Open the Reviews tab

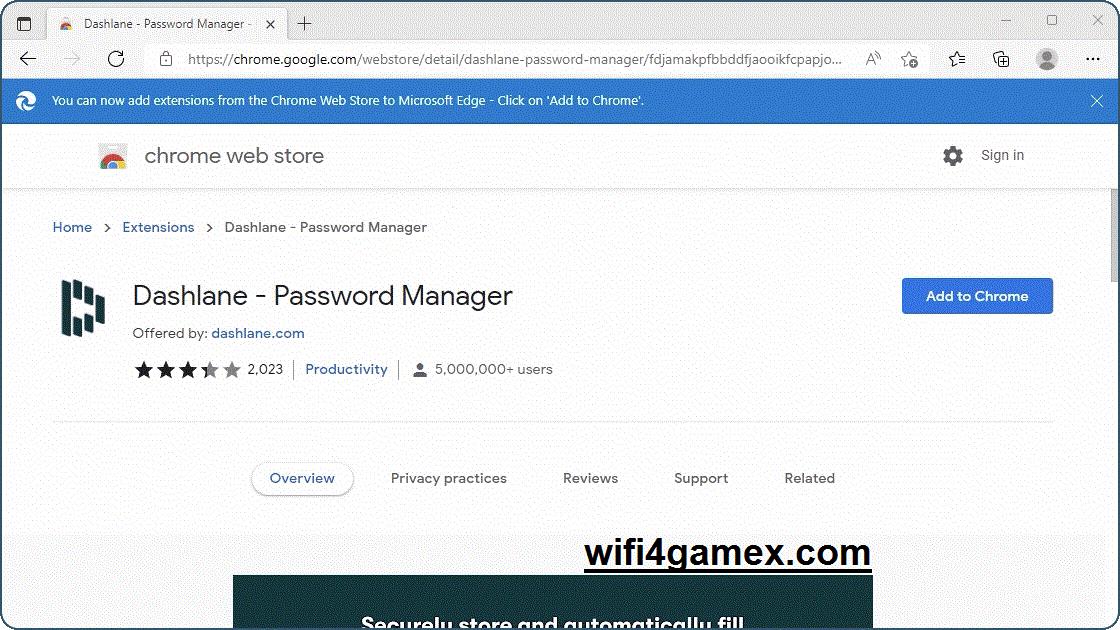(590, 479)
